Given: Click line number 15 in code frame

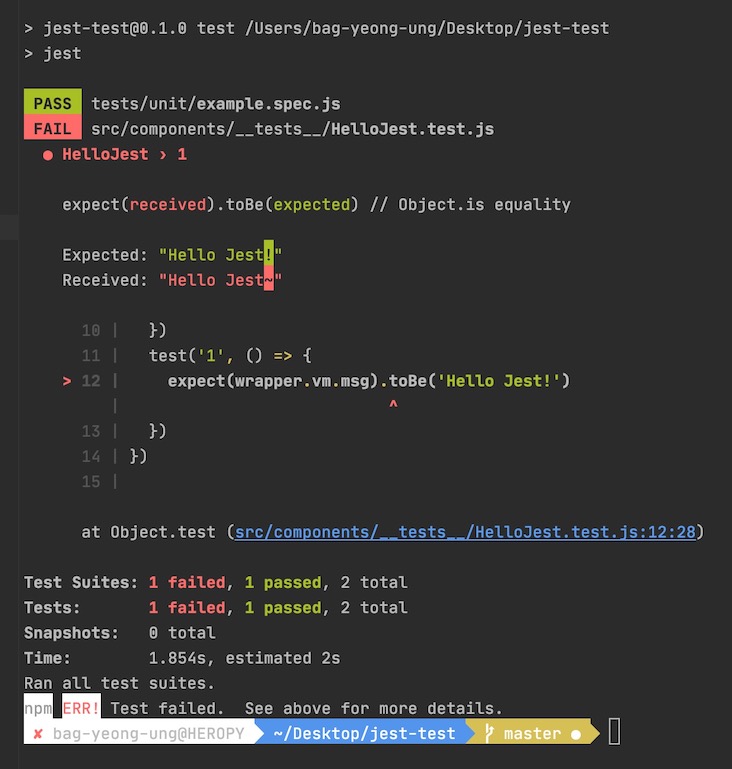Looking at the screenshot, I should point(91,482).
